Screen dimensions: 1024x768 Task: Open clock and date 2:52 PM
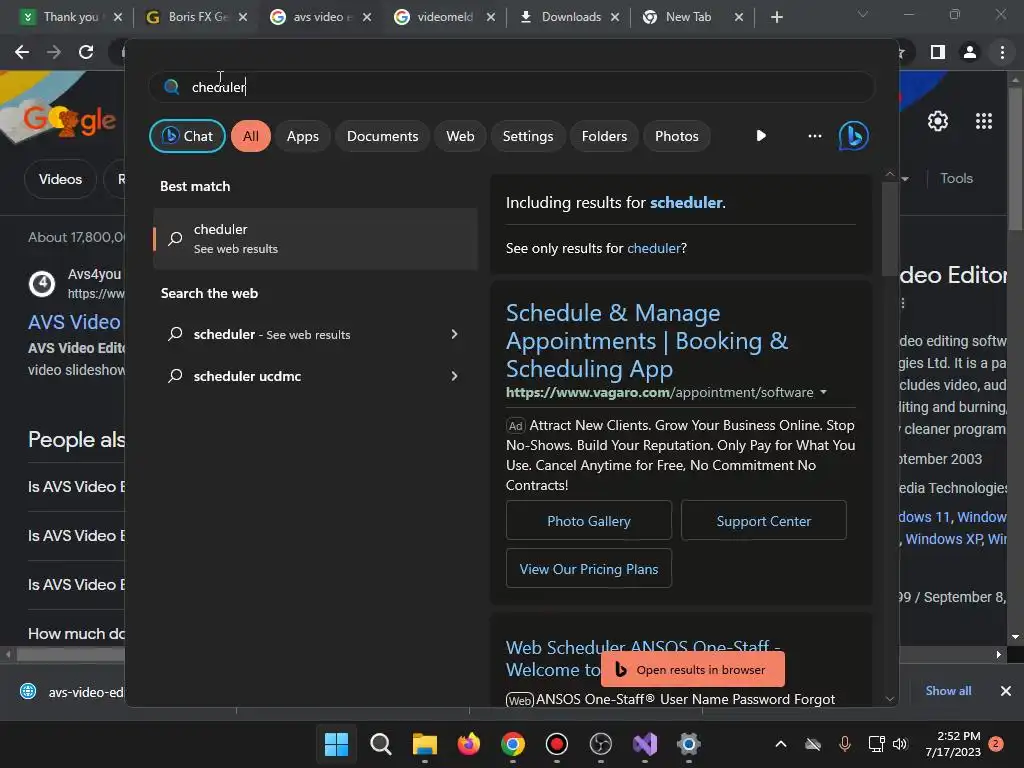[952, 744]
